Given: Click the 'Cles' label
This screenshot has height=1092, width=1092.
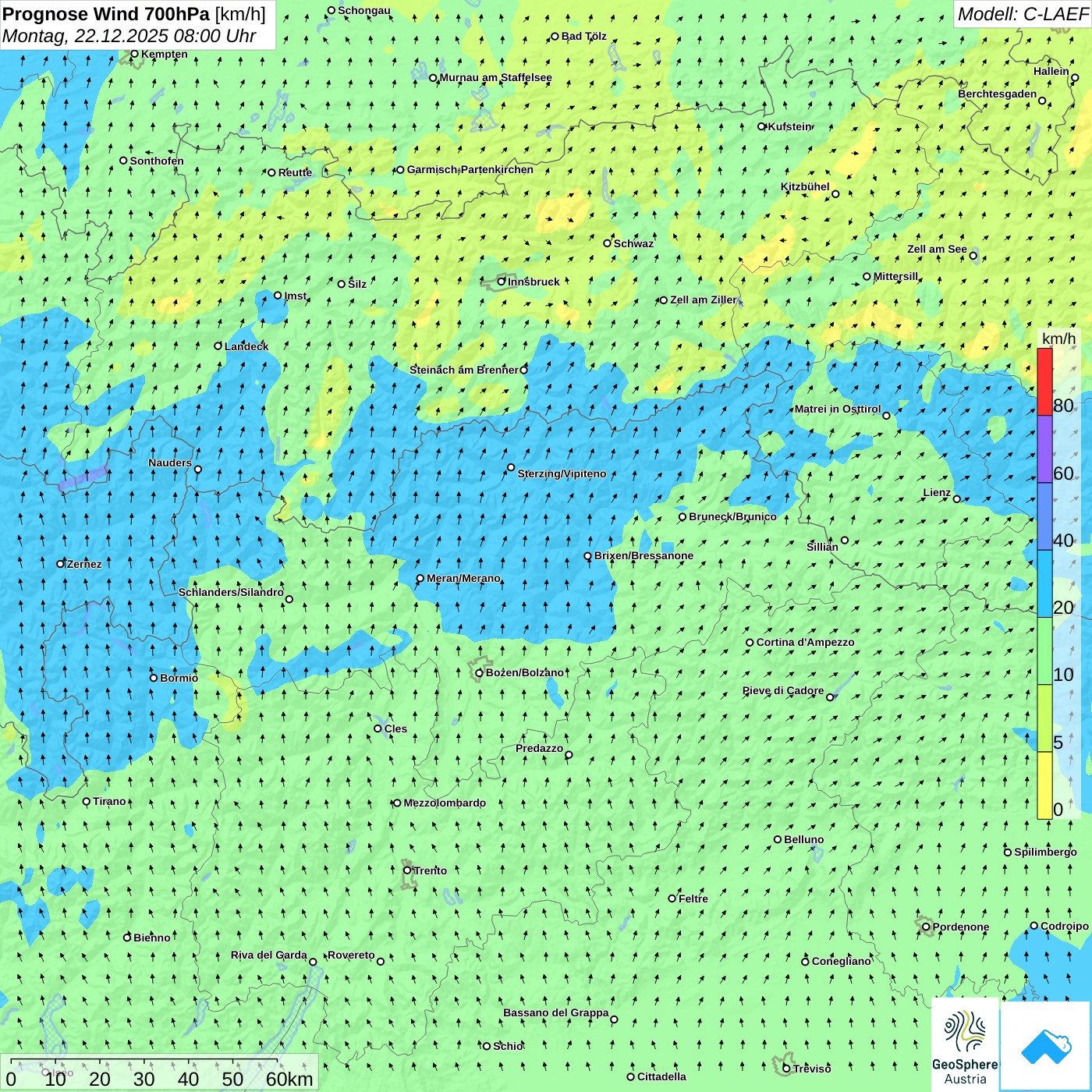Looking at the screenshot, I should tap(395, 729).
